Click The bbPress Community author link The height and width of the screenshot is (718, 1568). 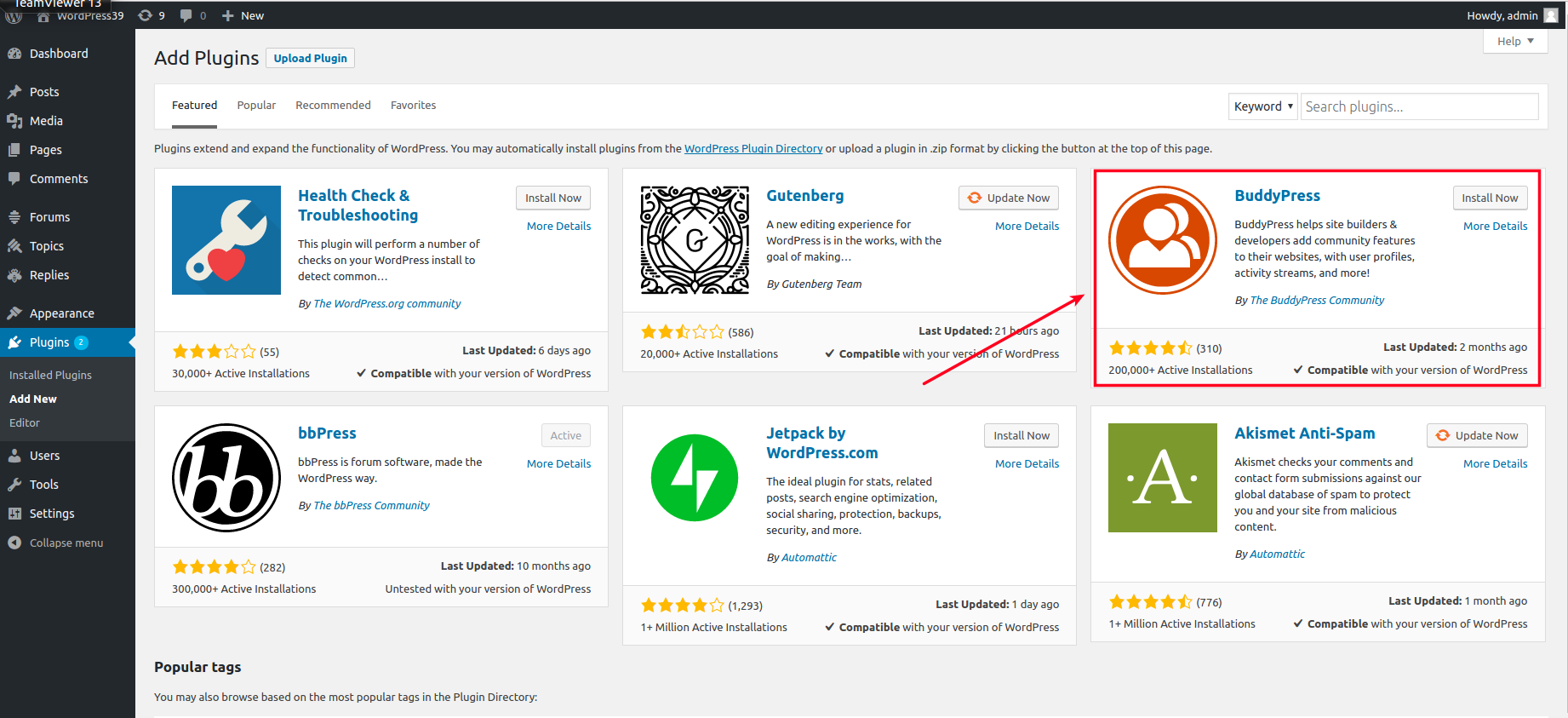click(371, 505)
